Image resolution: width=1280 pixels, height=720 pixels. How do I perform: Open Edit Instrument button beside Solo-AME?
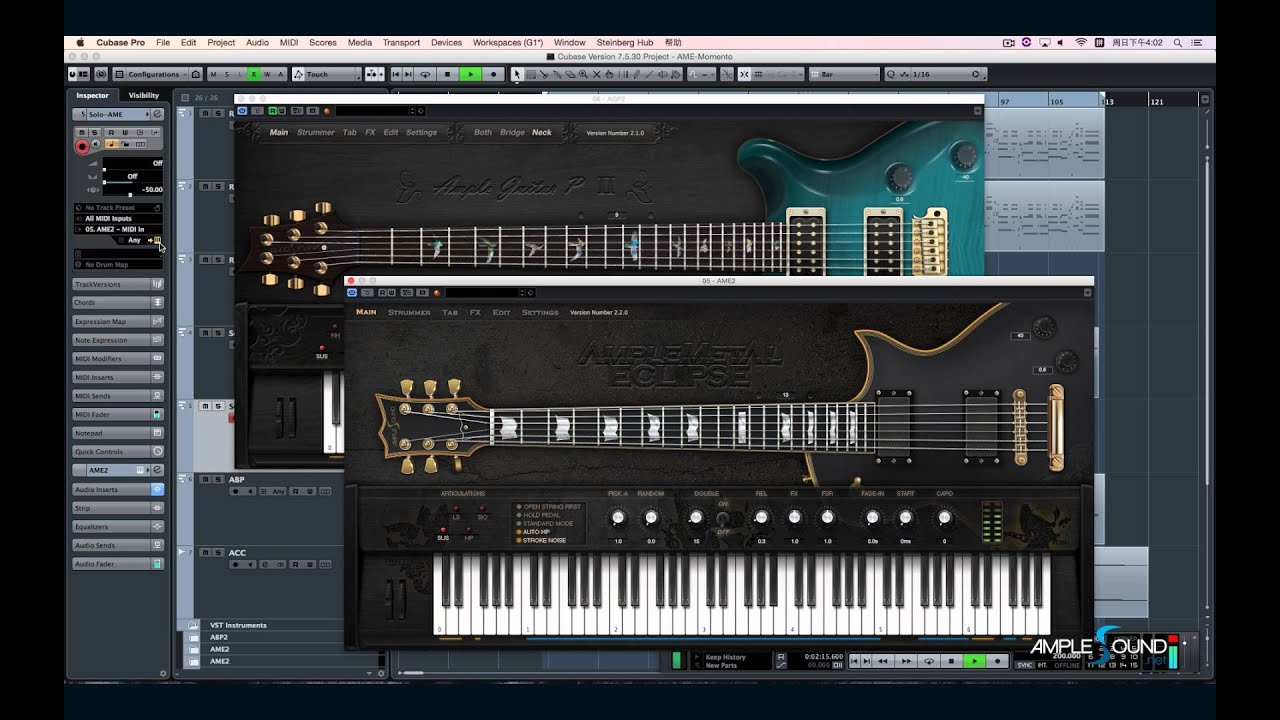(157, 114)
